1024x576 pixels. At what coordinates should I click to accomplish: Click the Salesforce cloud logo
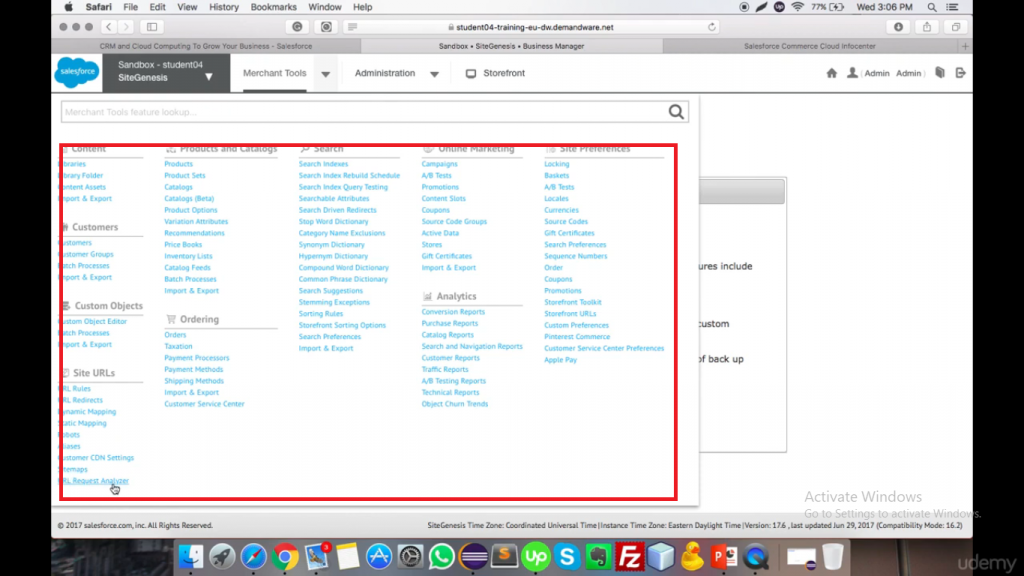click(76, 72)
